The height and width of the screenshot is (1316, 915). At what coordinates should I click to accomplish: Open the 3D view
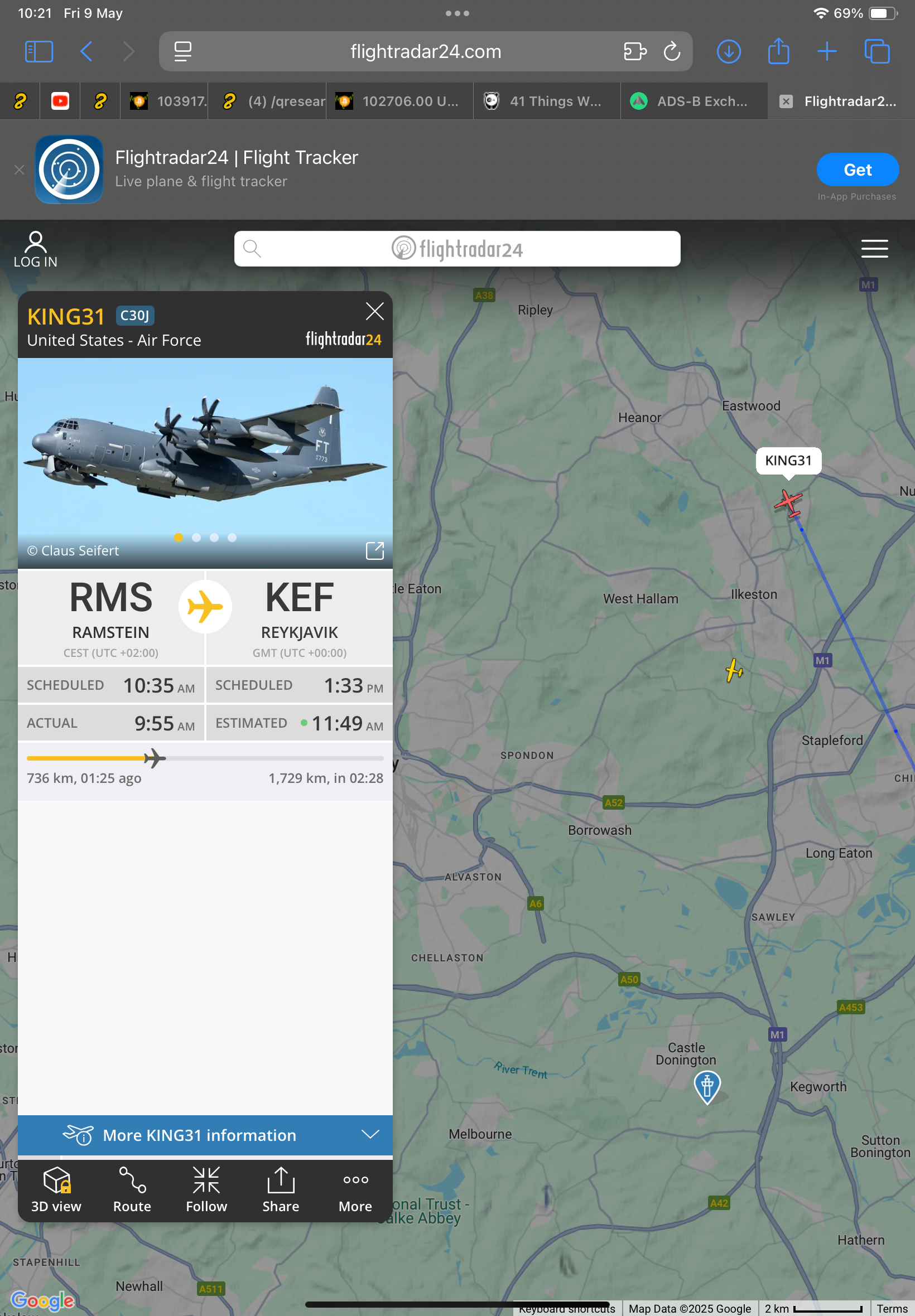click(x=56, y=1191)
